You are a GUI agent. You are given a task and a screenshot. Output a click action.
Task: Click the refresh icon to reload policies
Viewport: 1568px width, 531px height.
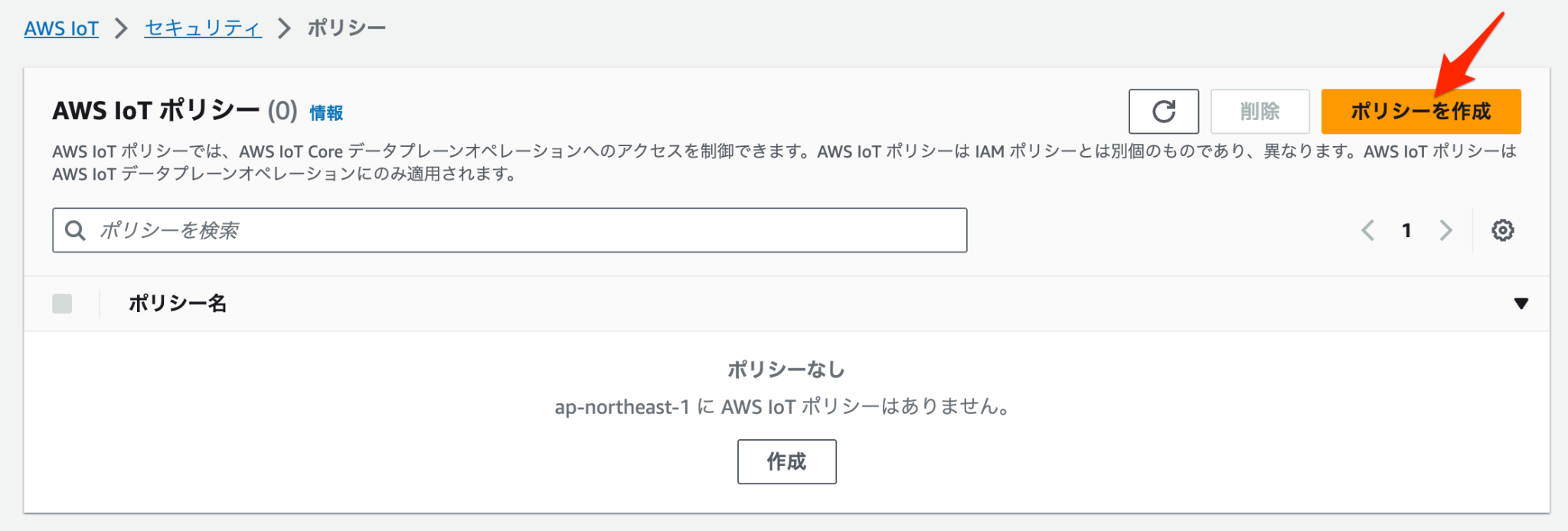(1163, 111)
